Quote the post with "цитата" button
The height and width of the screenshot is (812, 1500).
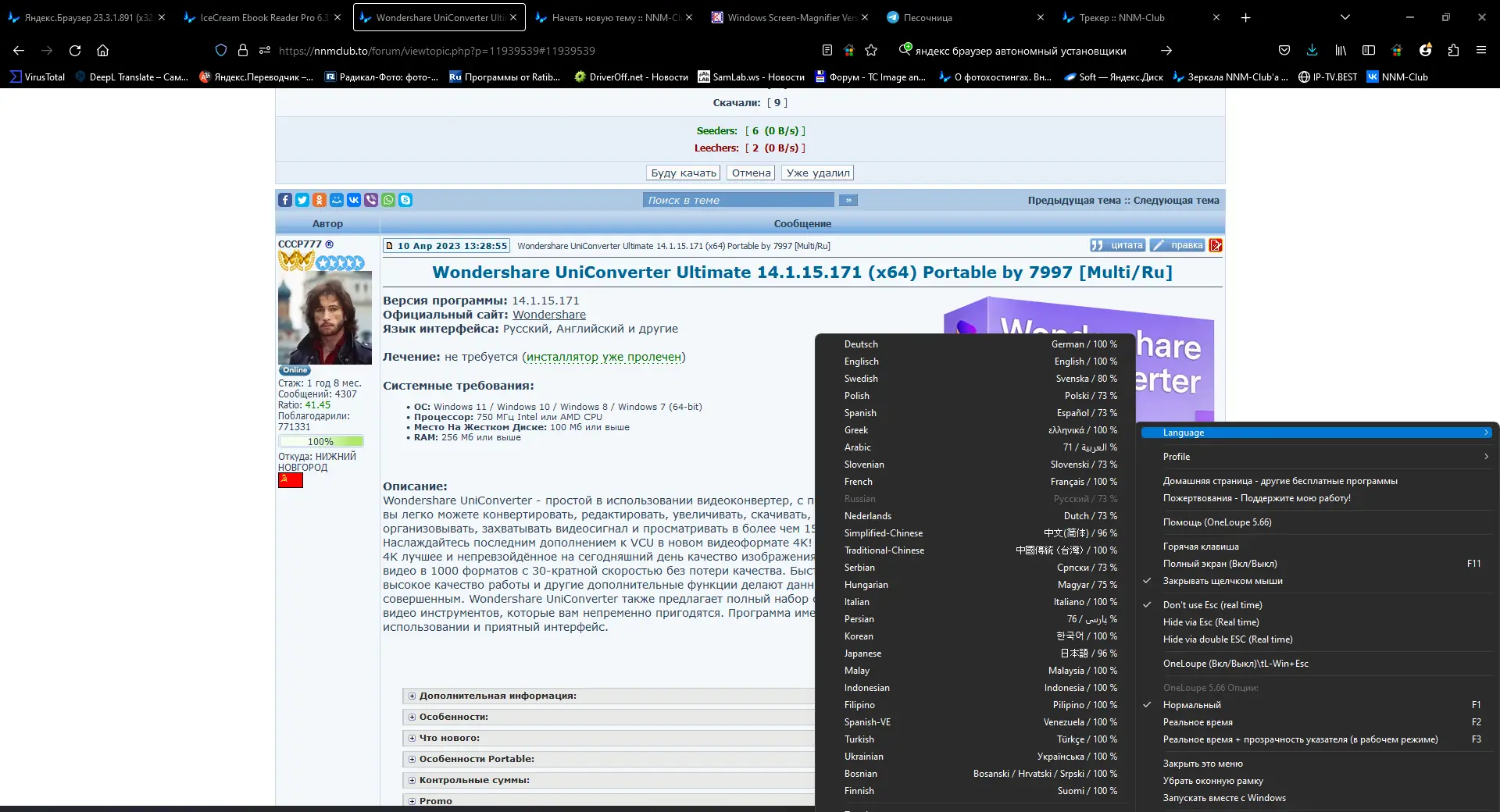(1118, 245)
